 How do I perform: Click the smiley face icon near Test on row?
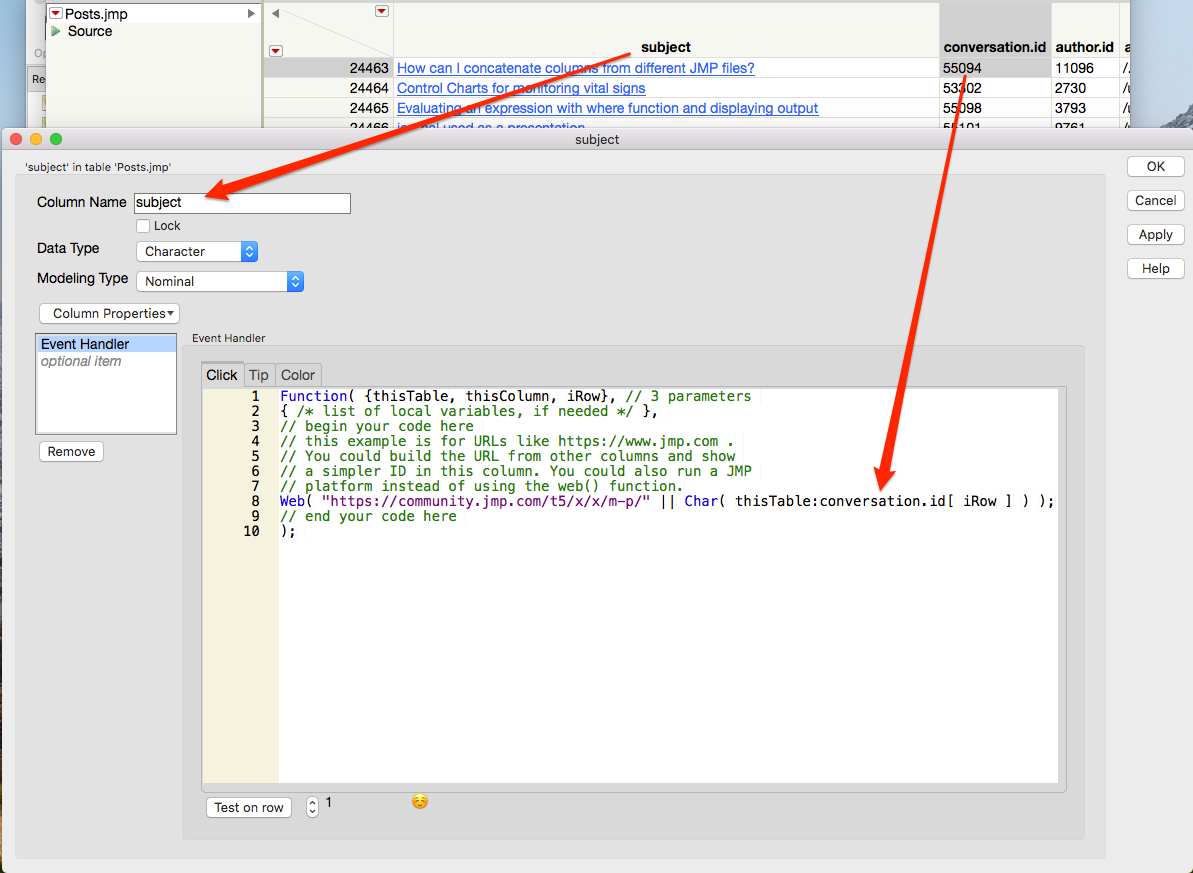click(x=418, y=801)
